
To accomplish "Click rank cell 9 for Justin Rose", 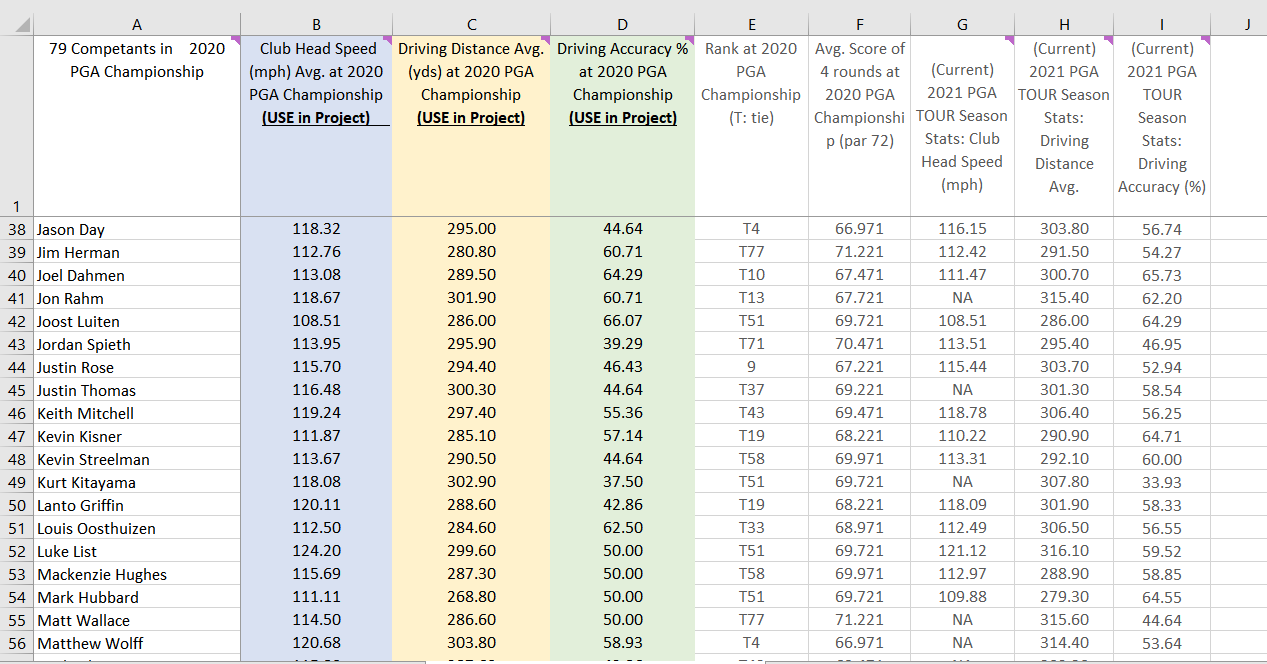I will [x=751, y=367].
